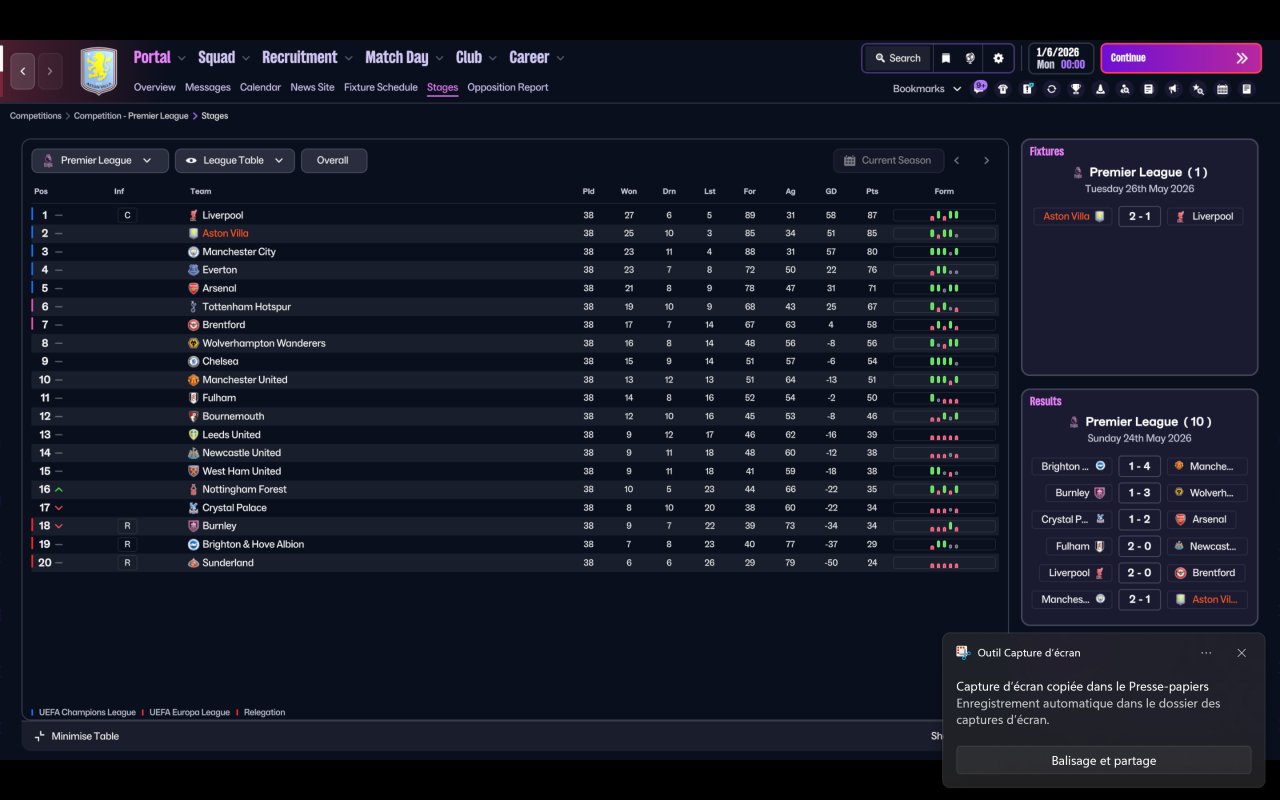The height and width of the screenshot is (800, 1280).
Task: Open the bookmark icon beside Search
Action: [x=945, y=58]
